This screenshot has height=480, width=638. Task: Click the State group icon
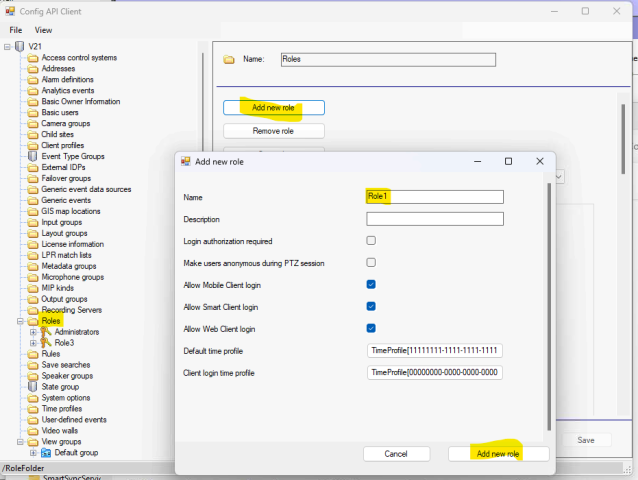click(33, 386)
